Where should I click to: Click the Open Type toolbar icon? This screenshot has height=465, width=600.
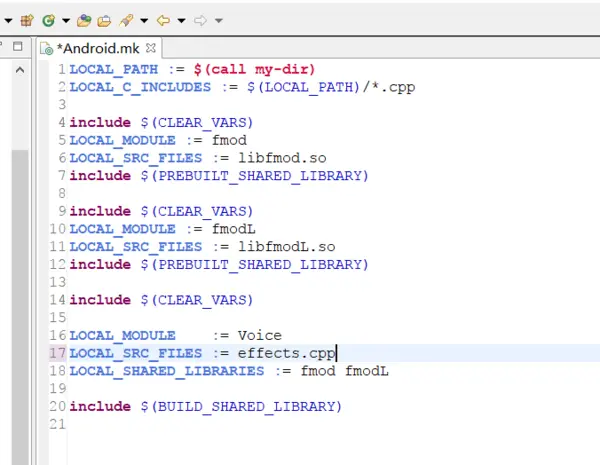[x=84, y=20]
